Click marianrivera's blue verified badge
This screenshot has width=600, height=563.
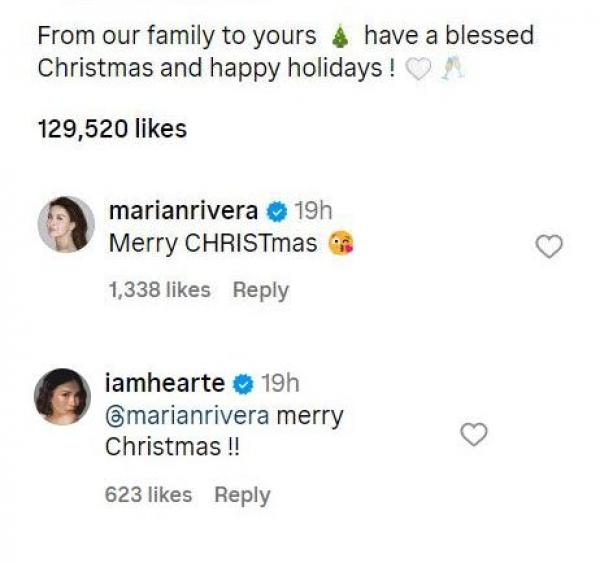pos(278,212)
